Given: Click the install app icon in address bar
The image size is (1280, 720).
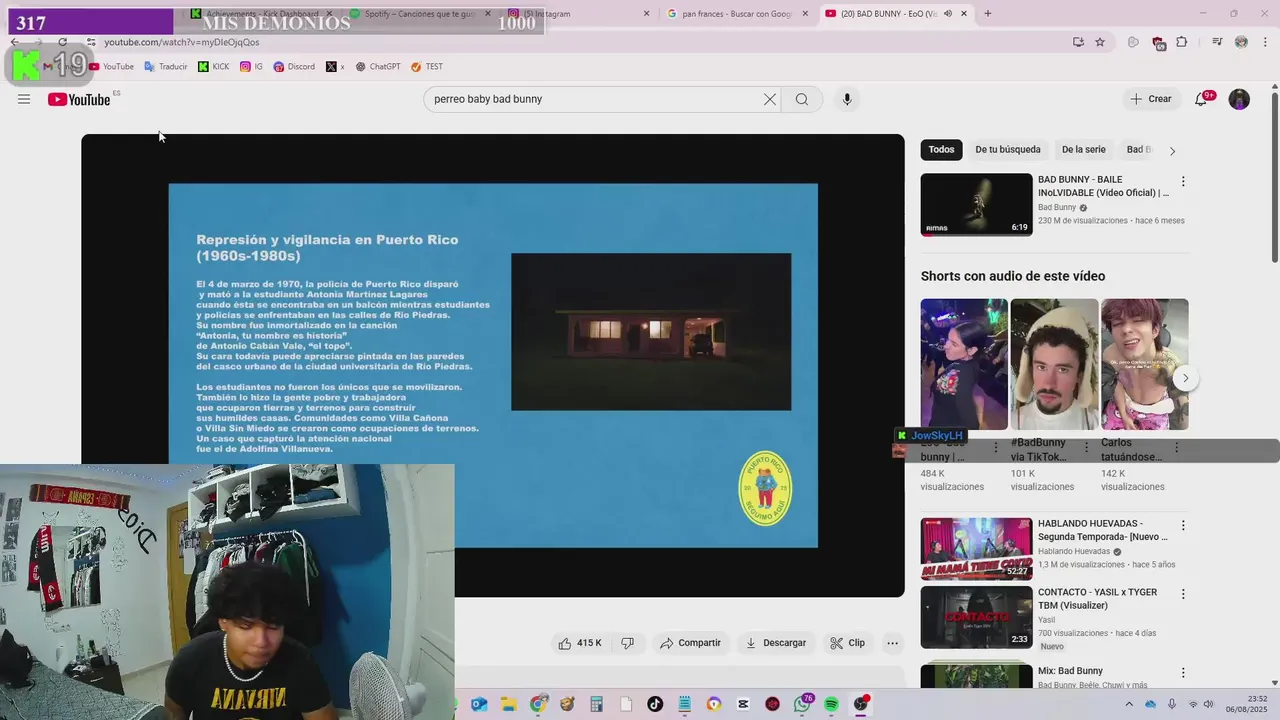Looking at the screenshot, I should point(1078,42).
